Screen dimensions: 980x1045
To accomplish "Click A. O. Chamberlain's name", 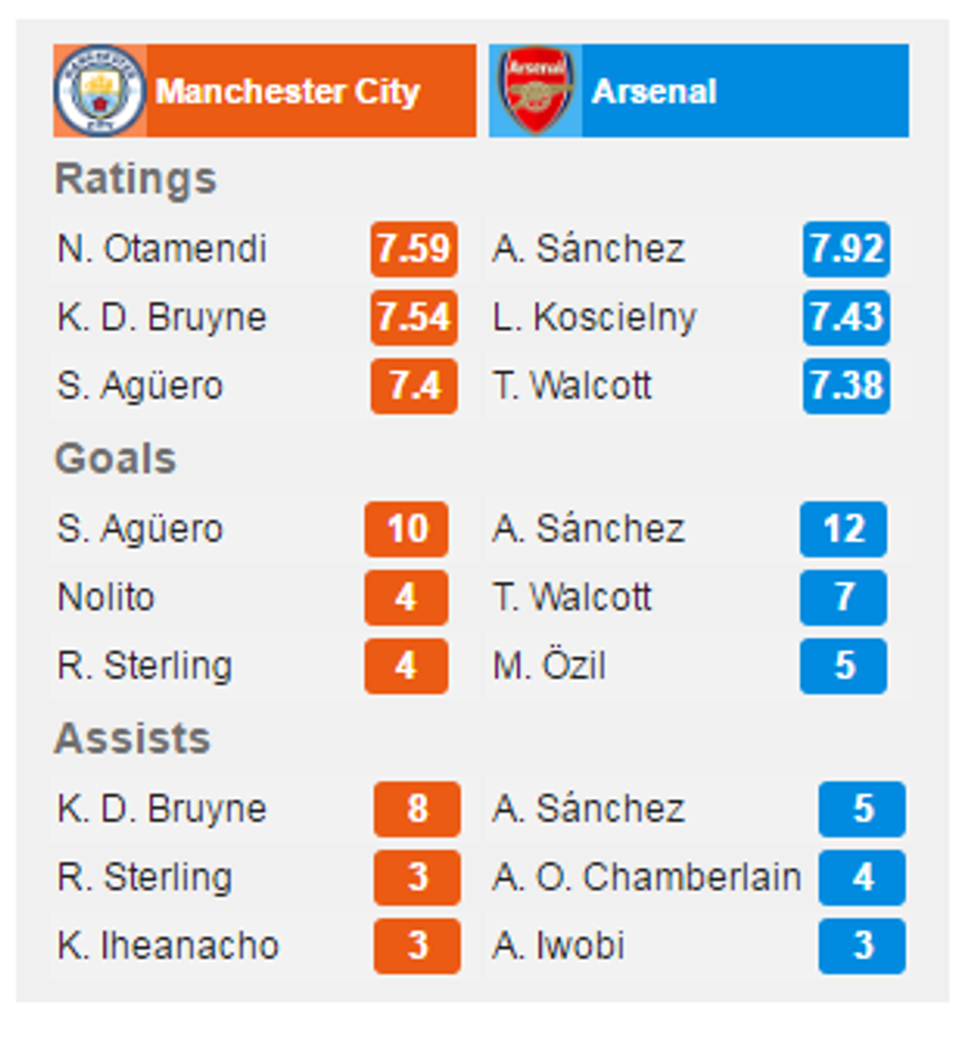I will (646, 877).
